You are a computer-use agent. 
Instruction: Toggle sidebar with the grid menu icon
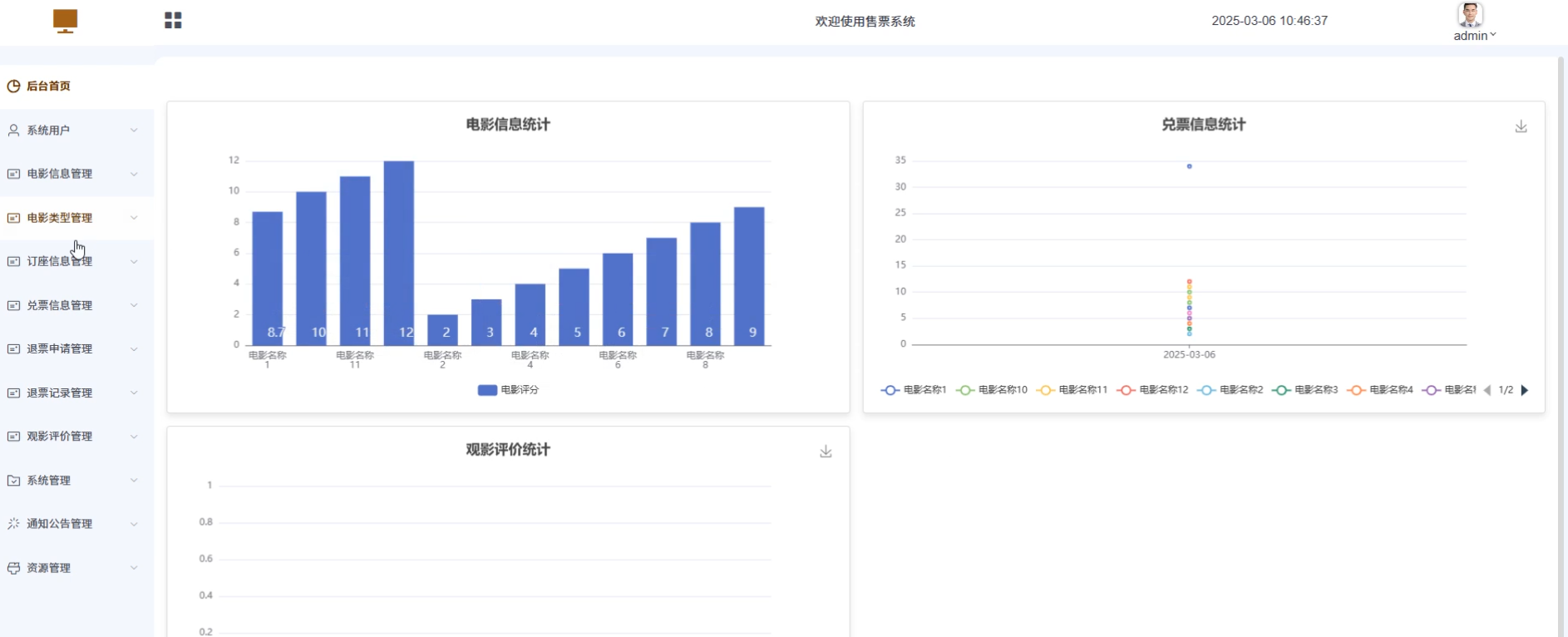pos(173,21)
